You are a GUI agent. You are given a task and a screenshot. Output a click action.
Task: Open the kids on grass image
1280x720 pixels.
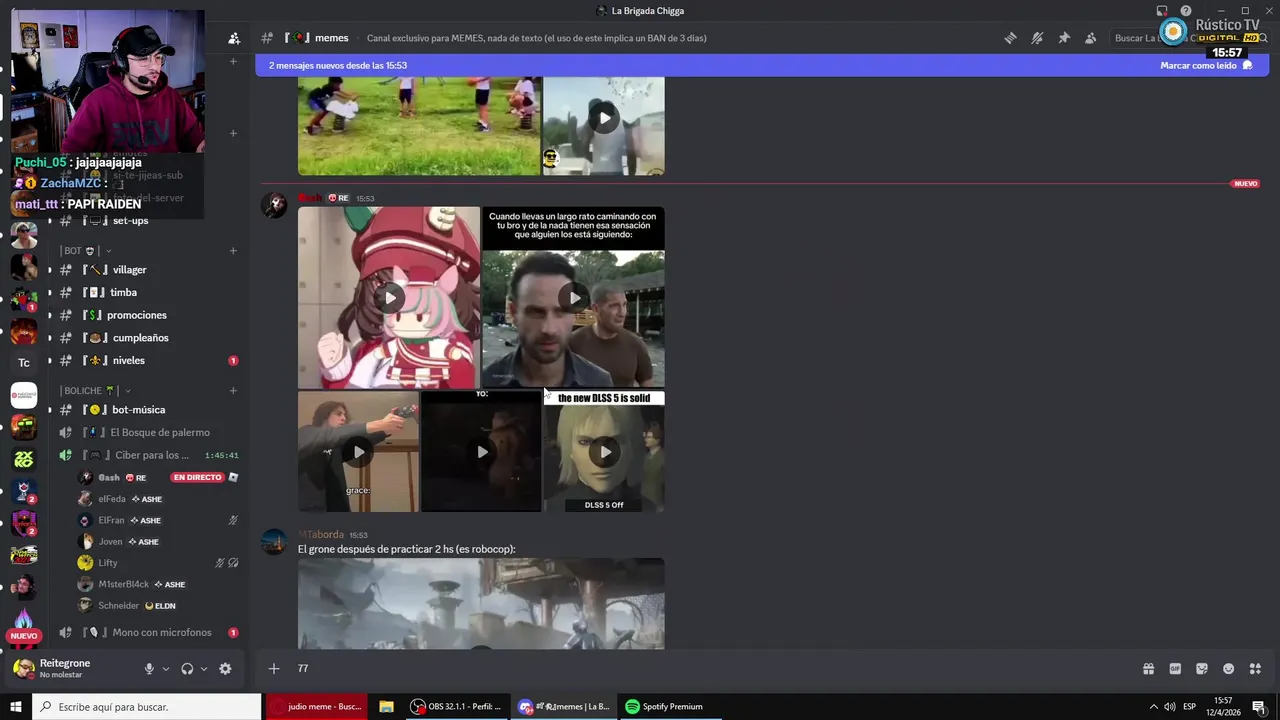(x=419, y=126)
